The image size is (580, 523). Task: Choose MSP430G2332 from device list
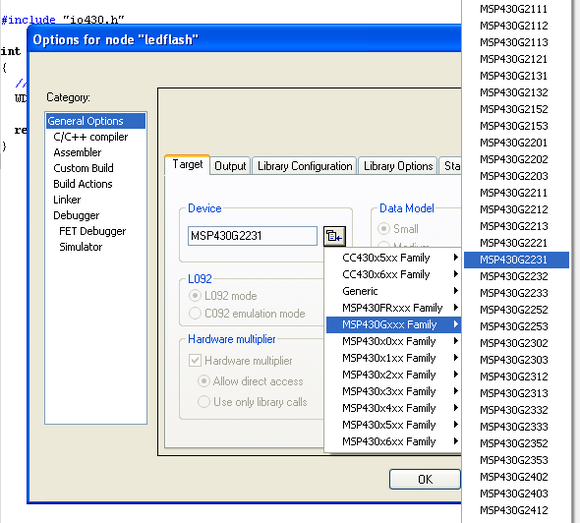tap(516, 410)
